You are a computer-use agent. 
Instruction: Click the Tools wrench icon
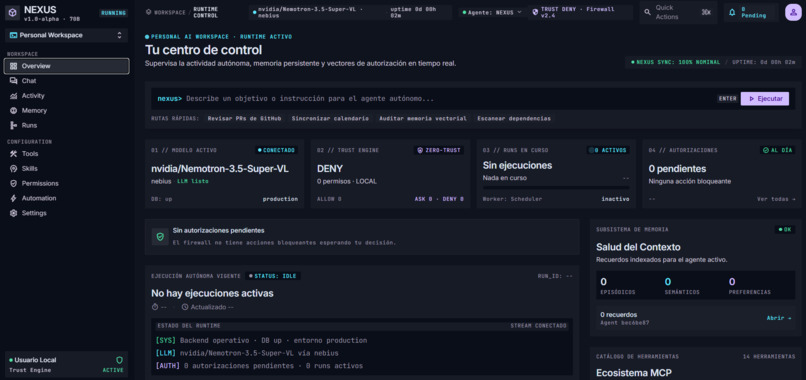click(x=13, y=154)
